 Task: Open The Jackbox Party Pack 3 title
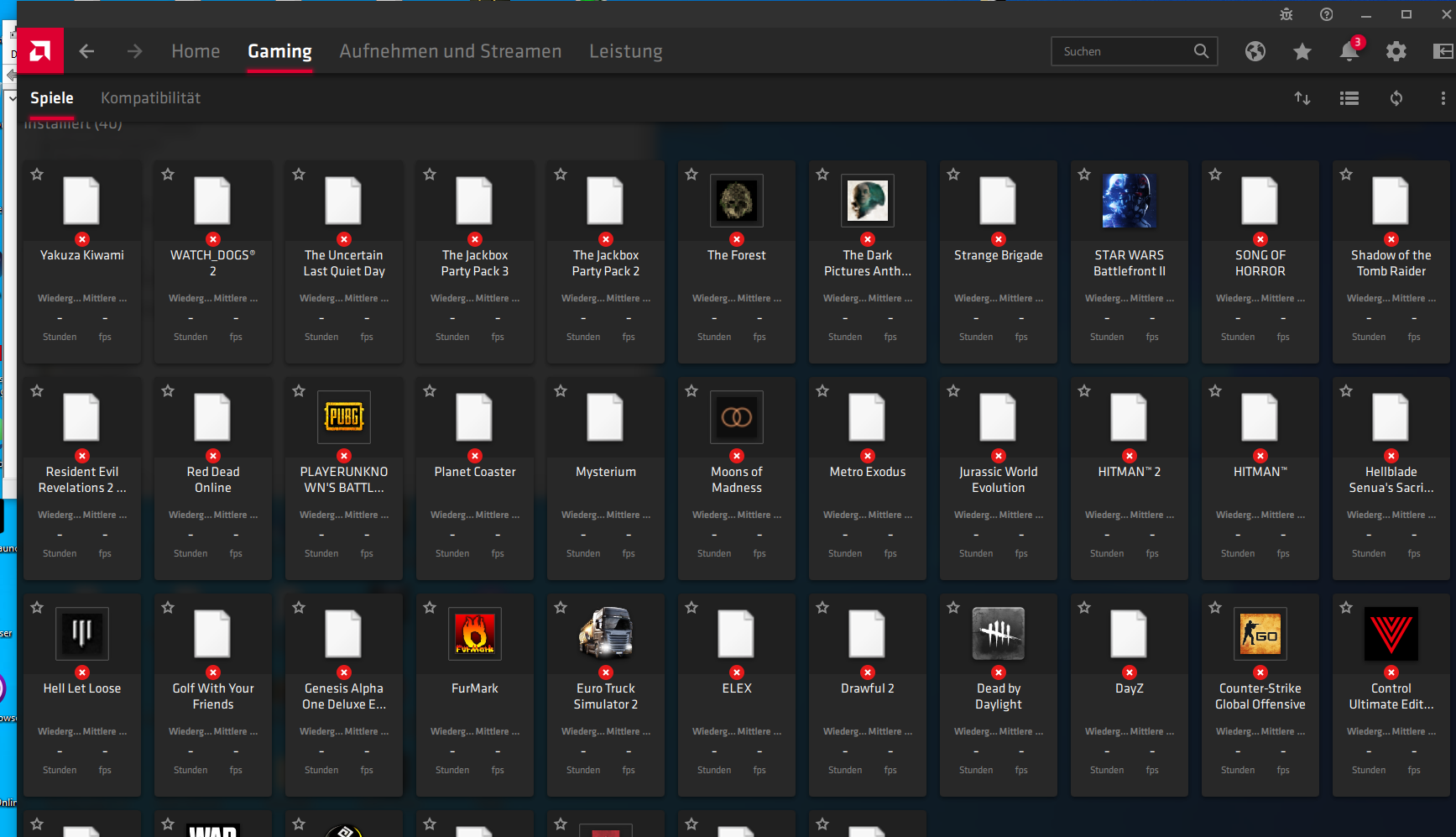tap(475, 263)
